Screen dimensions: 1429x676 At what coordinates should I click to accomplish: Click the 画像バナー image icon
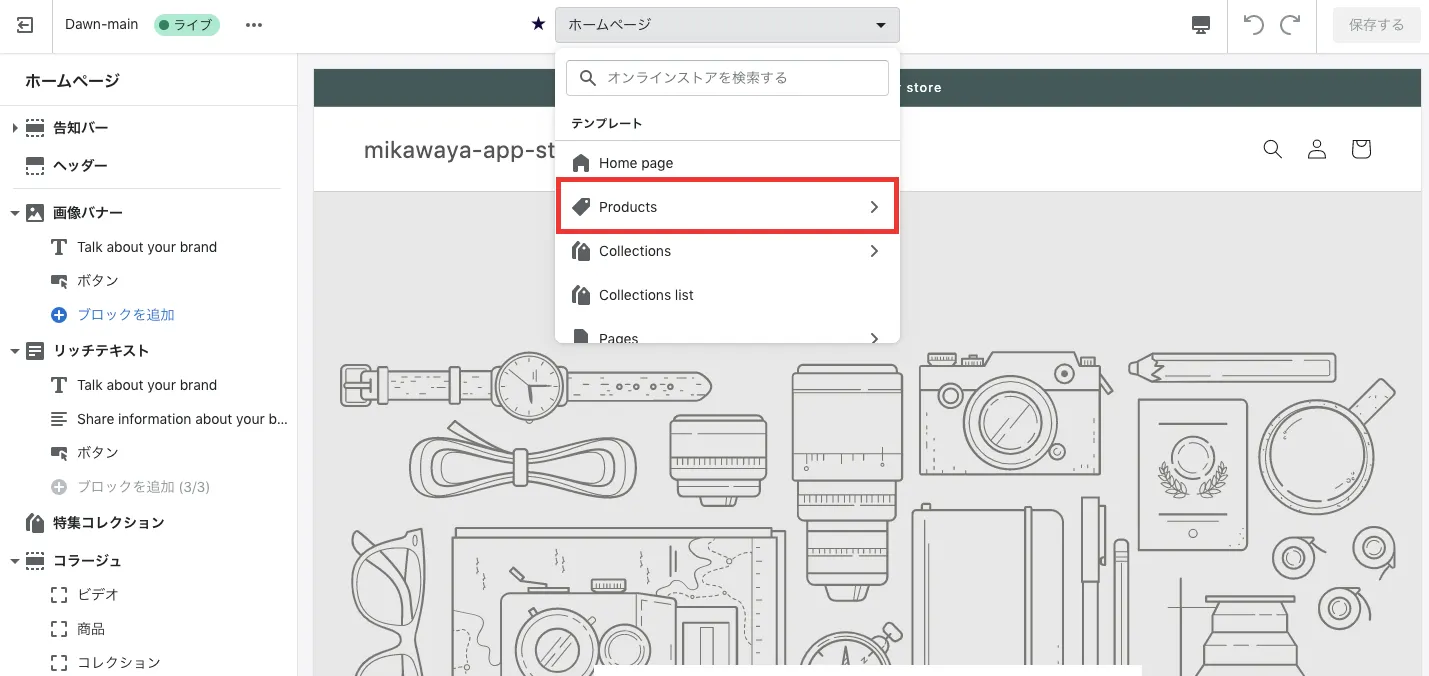(x=35, y=213)
